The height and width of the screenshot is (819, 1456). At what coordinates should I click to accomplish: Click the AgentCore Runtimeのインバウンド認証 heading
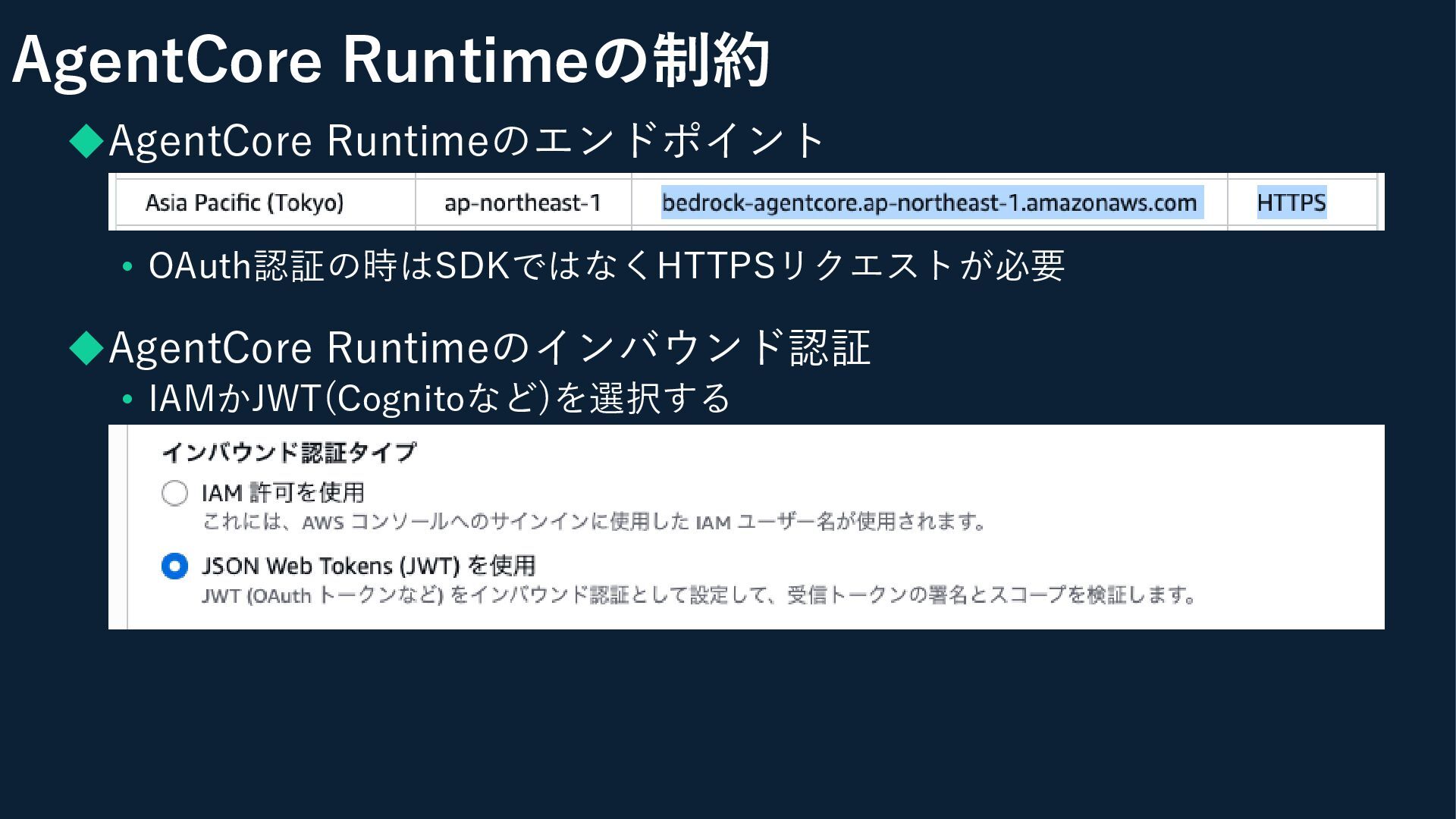(x=489, y=347)
